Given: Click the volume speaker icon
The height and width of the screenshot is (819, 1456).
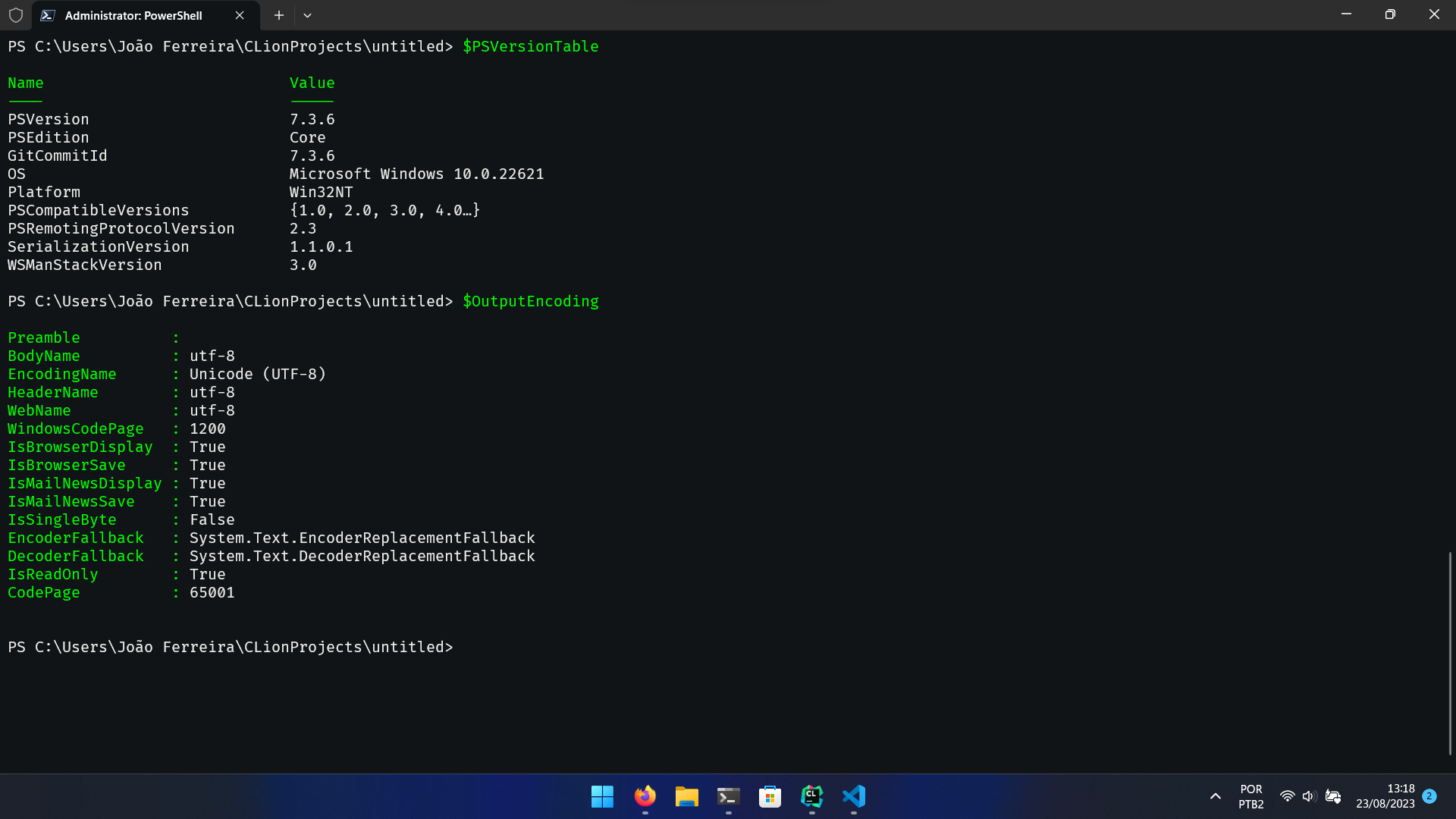Looking at the screenshot, I should pyautogui.click(x=1309, y=796).
